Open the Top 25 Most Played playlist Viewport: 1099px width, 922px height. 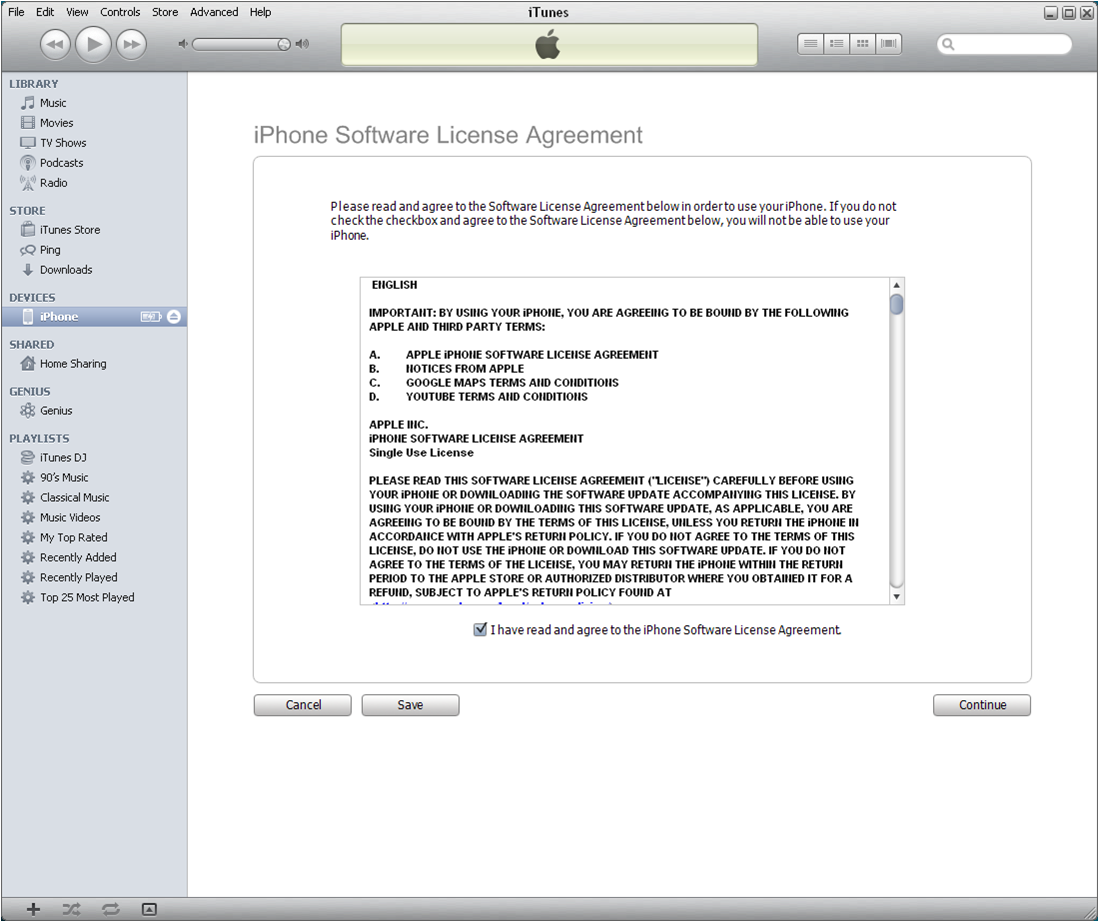94,597
